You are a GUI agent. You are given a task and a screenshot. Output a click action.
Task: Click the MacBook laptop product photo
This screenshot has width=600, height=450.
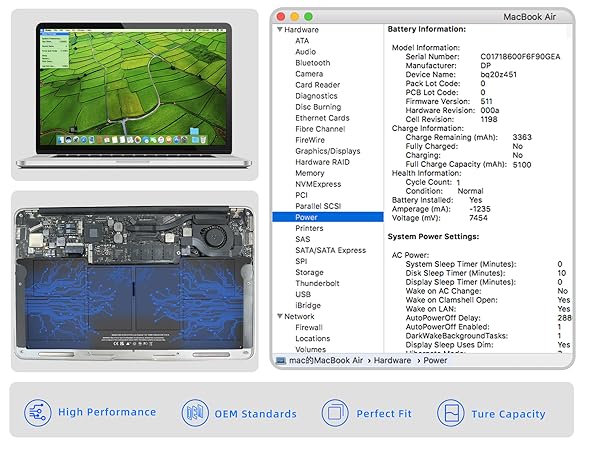(x=134, y=95)
